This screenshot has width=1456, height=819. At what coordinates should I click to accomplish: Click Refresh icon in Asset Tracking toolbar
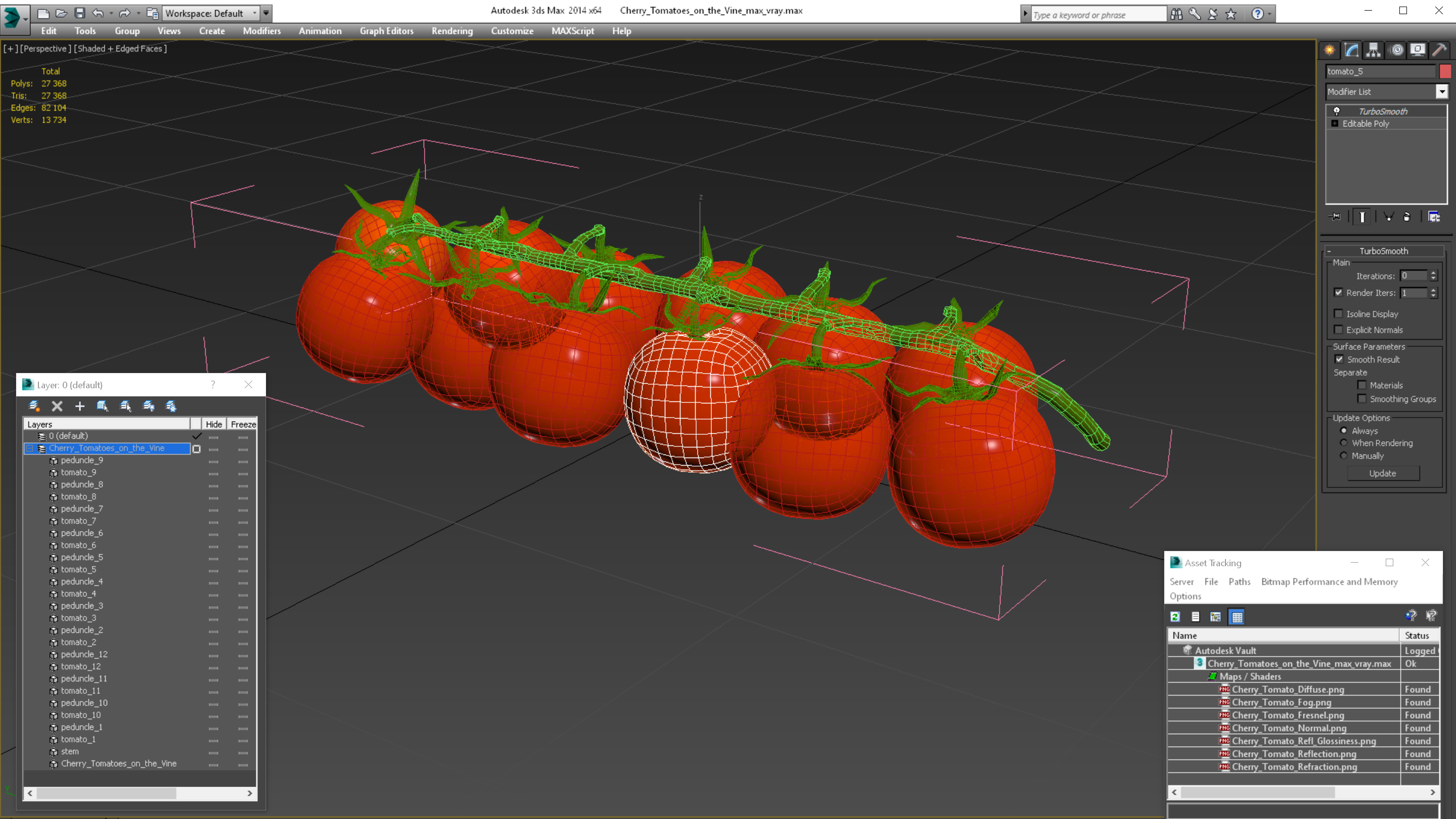1175,617
